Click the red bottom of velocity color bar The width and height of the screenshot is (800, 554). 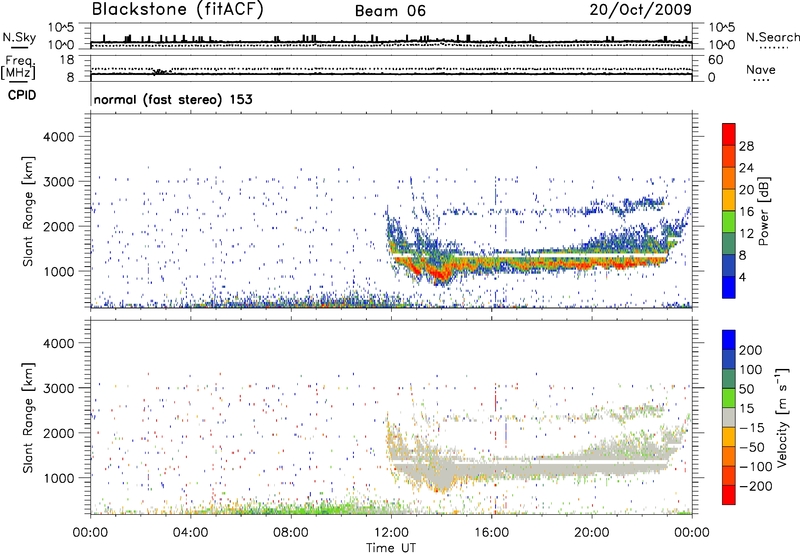pos(729,495)
